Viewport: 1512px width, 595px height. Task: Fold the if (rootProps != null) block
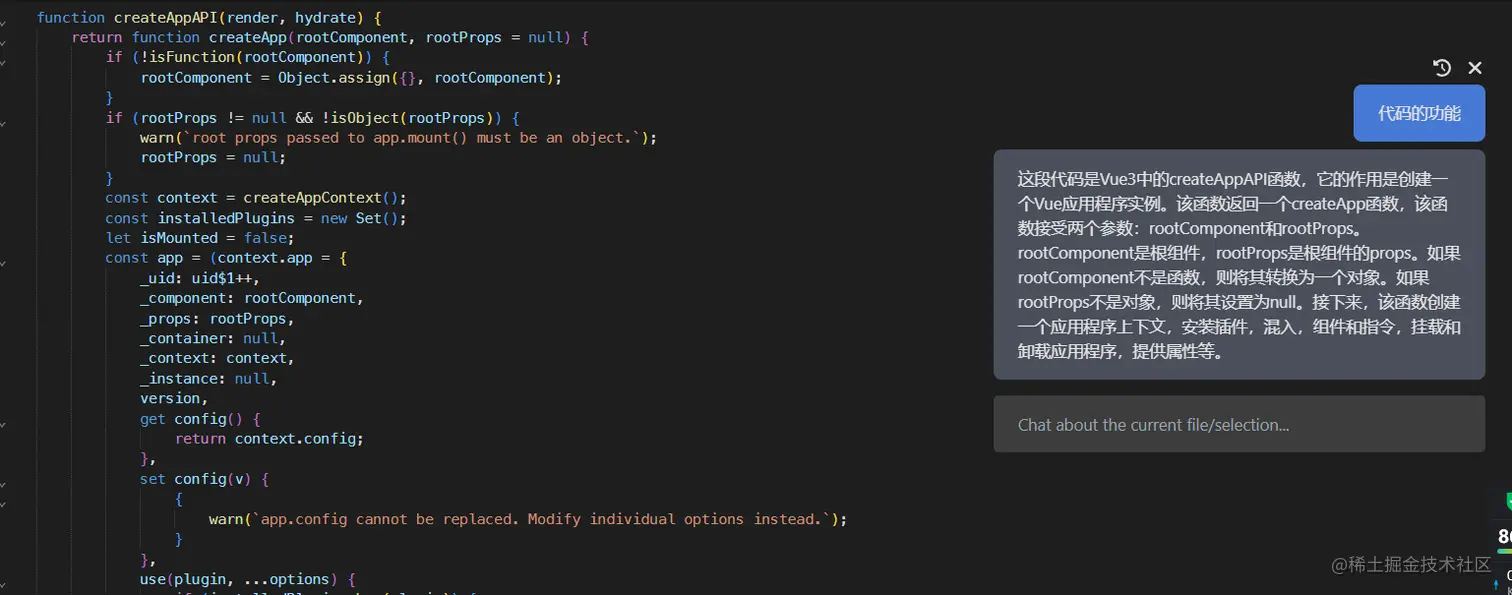click(3, 123)
